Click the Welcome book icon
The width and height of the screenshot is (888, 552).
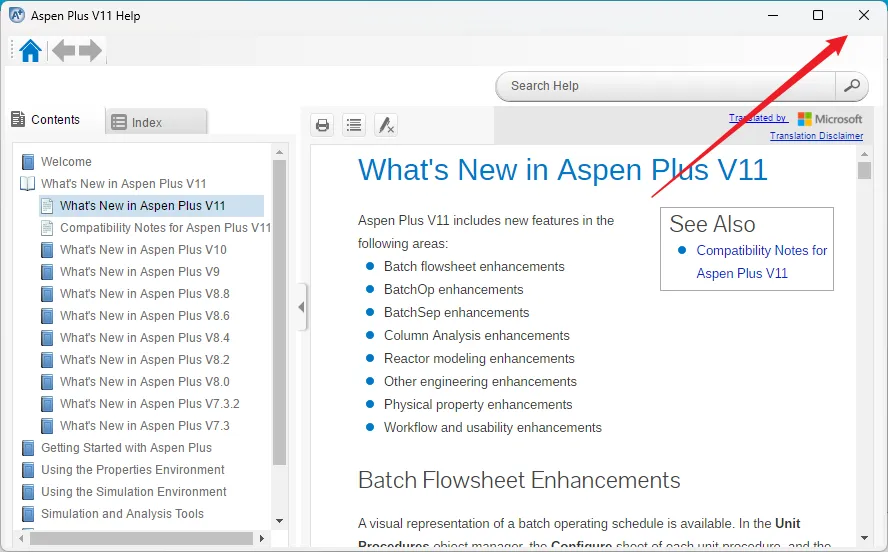28,162
